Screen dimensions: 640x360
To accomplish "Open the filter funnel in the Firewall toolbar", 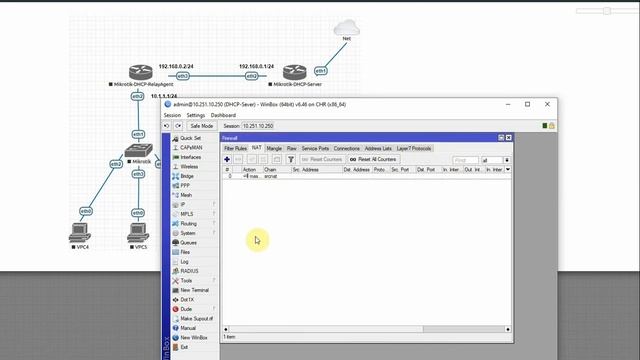I will tap(291, 159).
